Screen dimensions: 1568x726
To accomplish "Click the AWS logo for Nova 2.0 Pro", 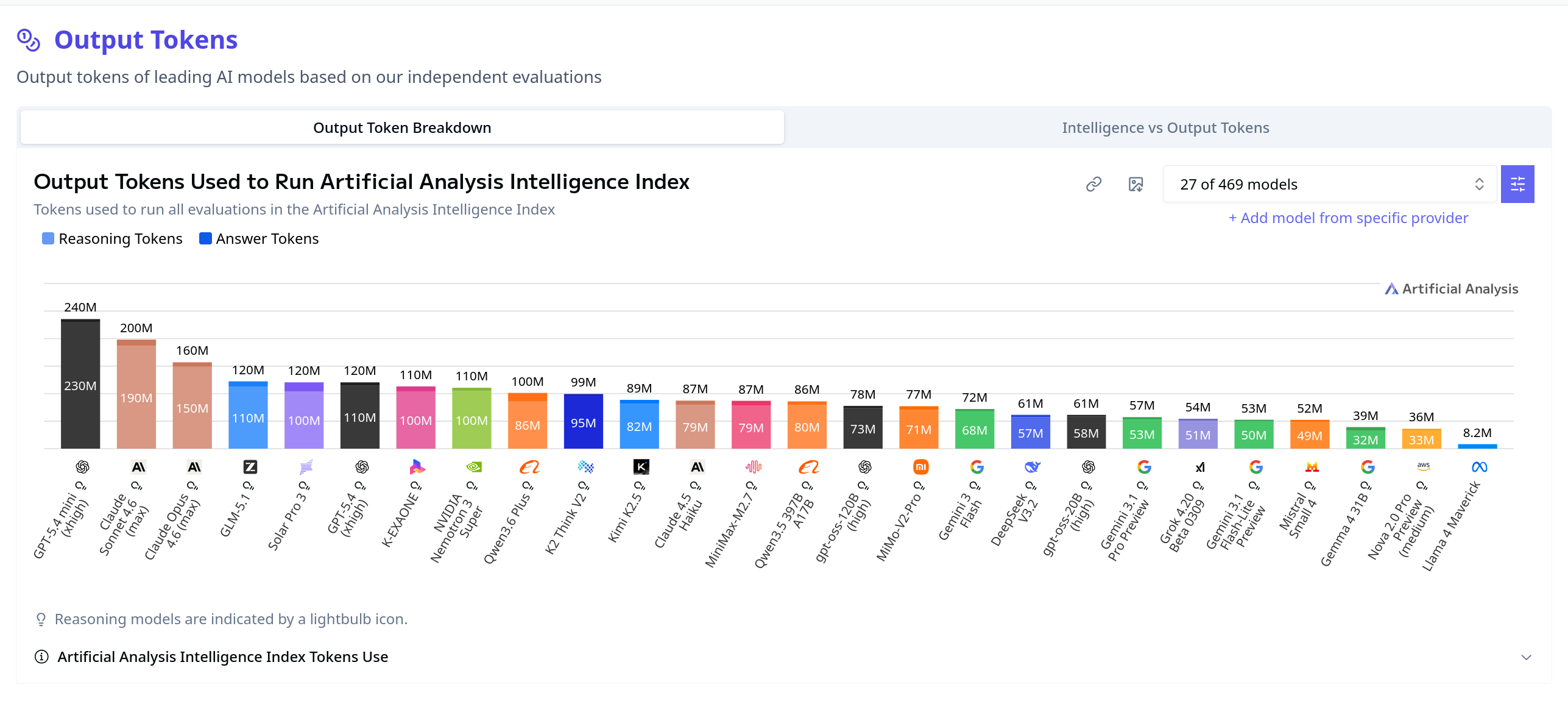I will pos(1423,466).
